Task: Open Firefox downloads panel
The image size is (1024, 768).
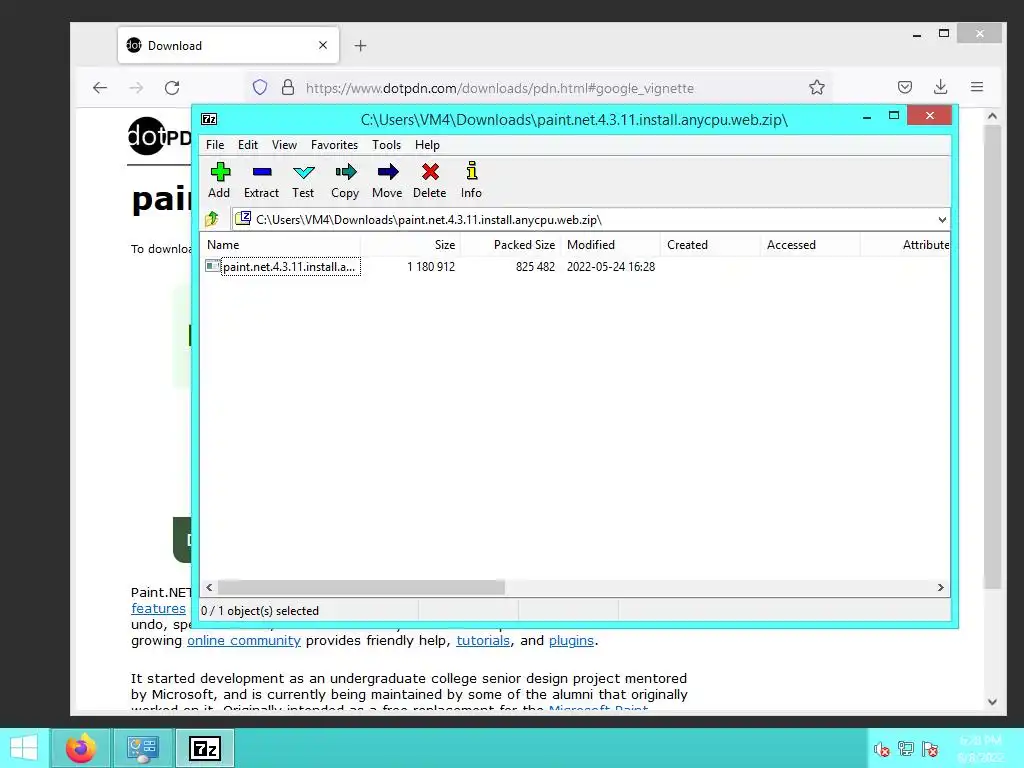Action: [x=940, y=87]
